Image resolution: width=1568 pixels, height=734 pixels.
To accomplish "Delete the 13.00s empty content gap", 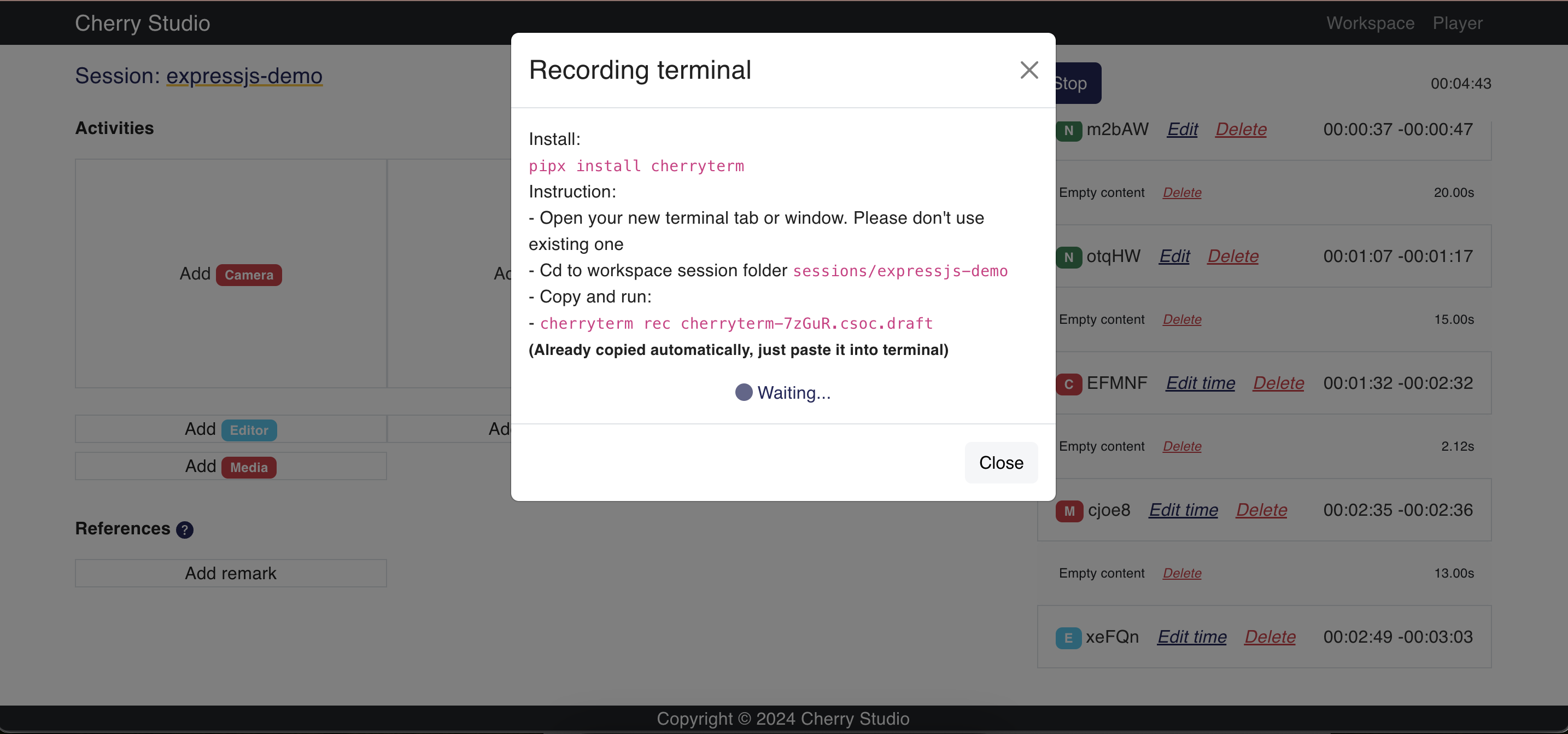I will (1181, 573).
